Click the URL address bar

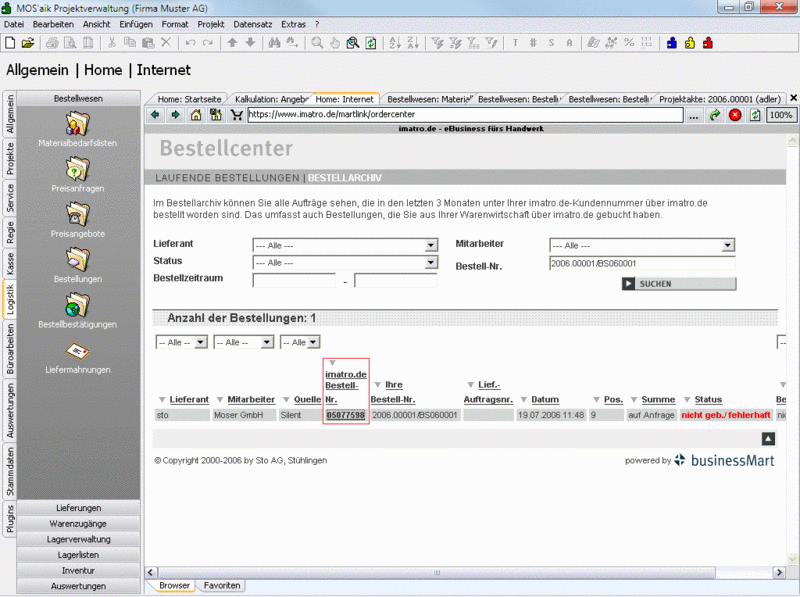465,115
